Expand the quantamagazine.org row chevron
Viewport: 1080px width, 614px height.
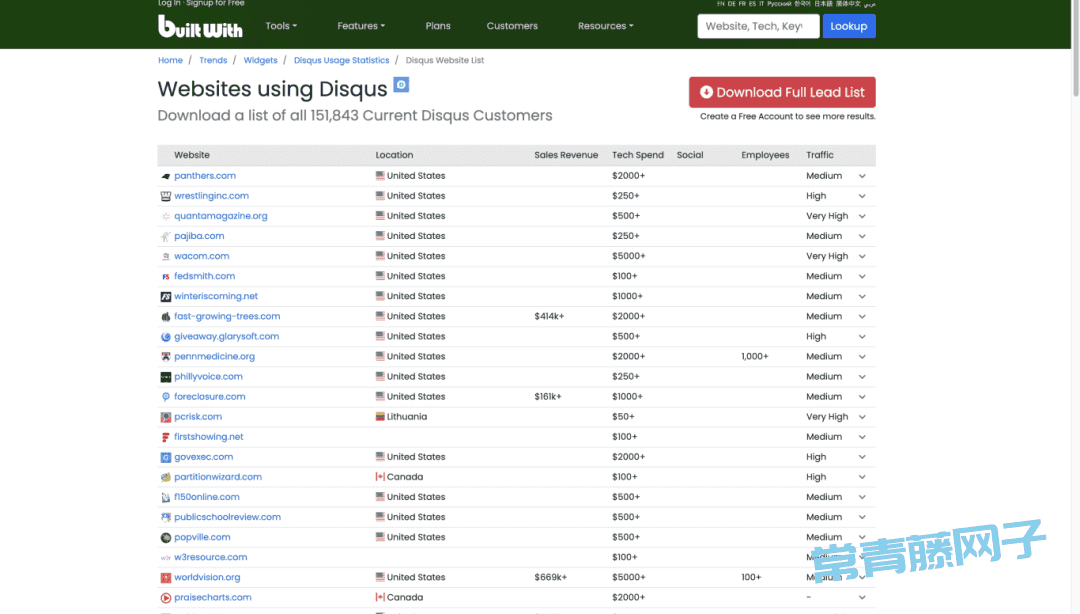click(862, 216)
